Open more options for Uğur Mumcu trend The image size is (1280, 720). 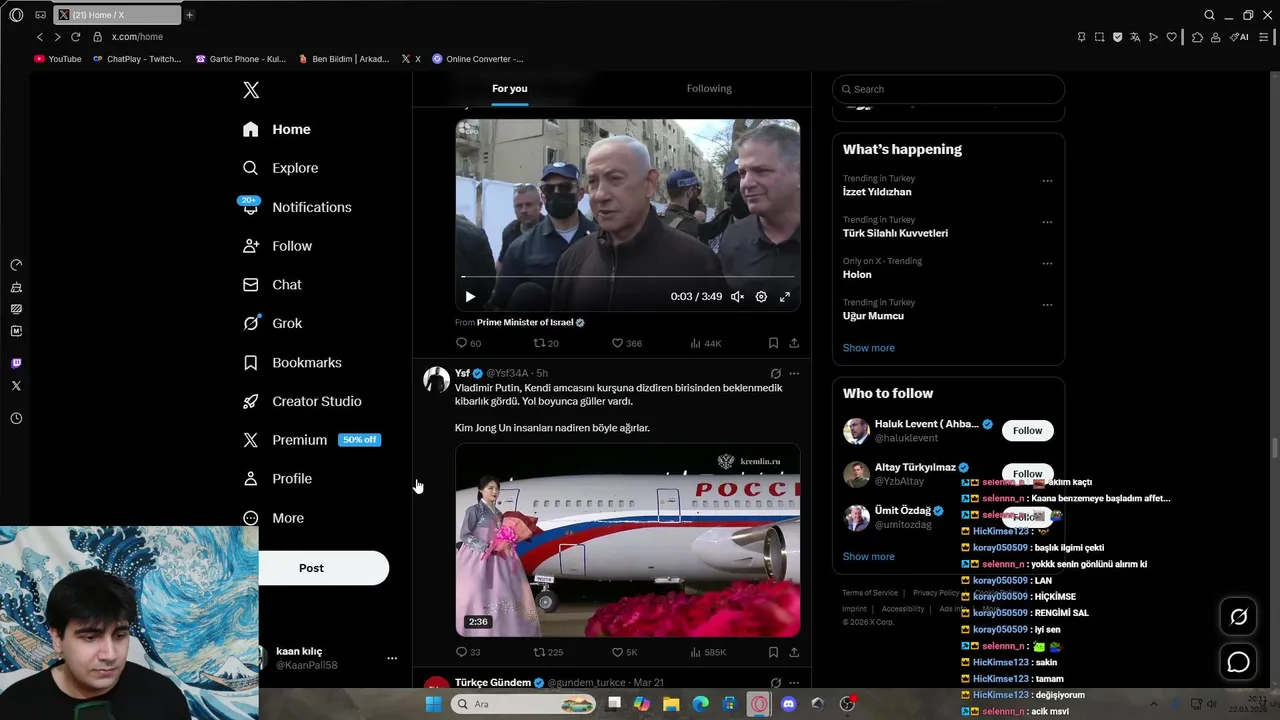1047,305
